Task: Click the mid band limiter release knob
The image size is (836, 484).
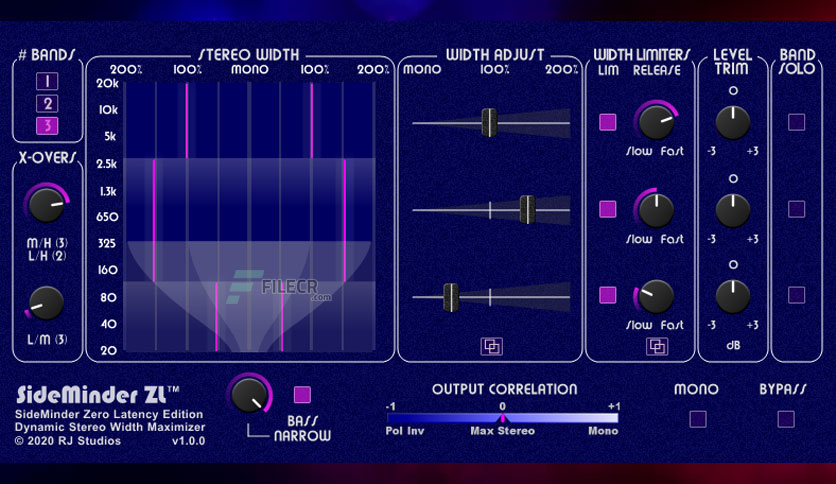Action: tap(656, 209)
